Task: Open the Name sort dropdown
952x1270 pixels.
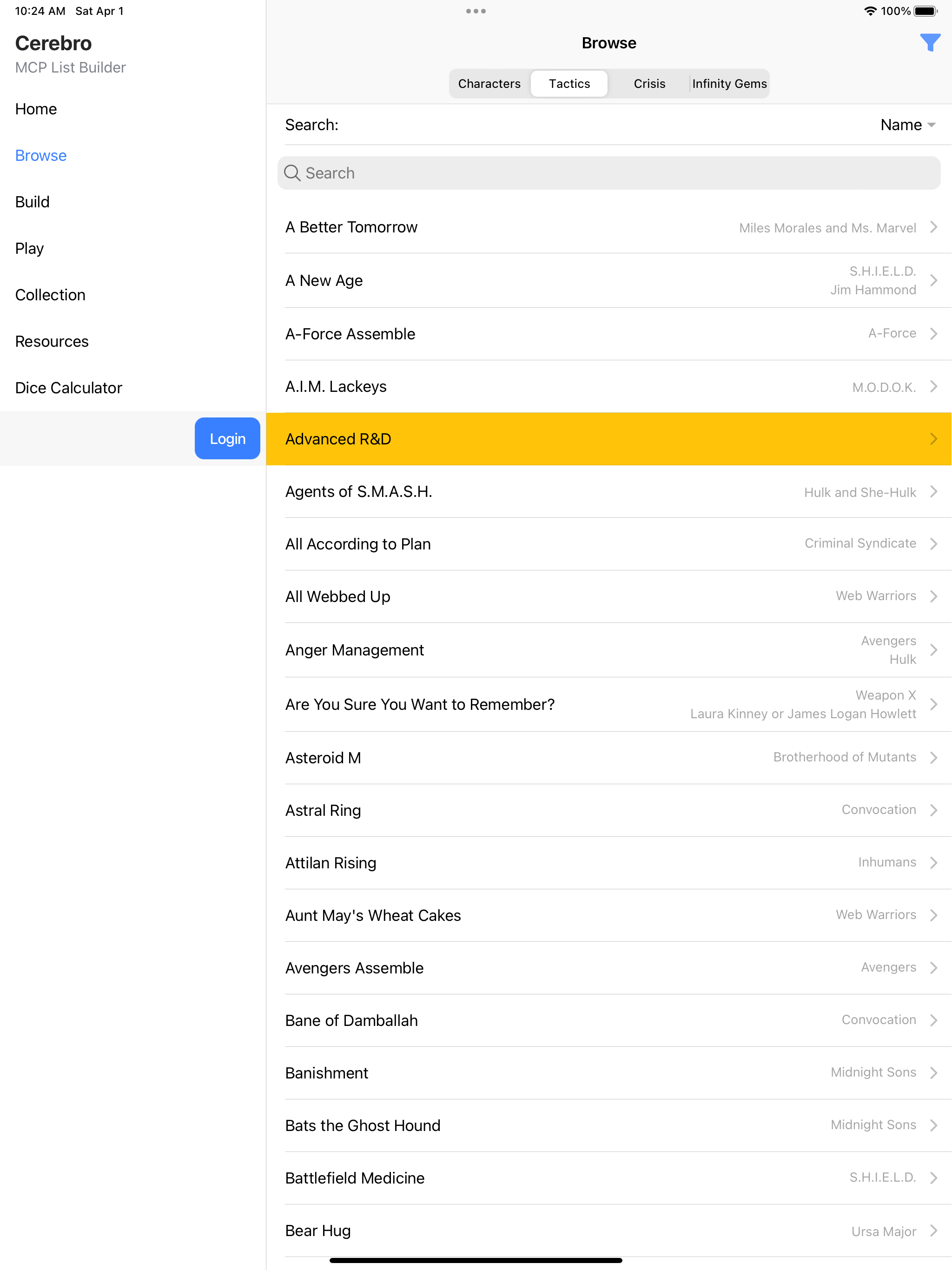Action: click(908, 125)
